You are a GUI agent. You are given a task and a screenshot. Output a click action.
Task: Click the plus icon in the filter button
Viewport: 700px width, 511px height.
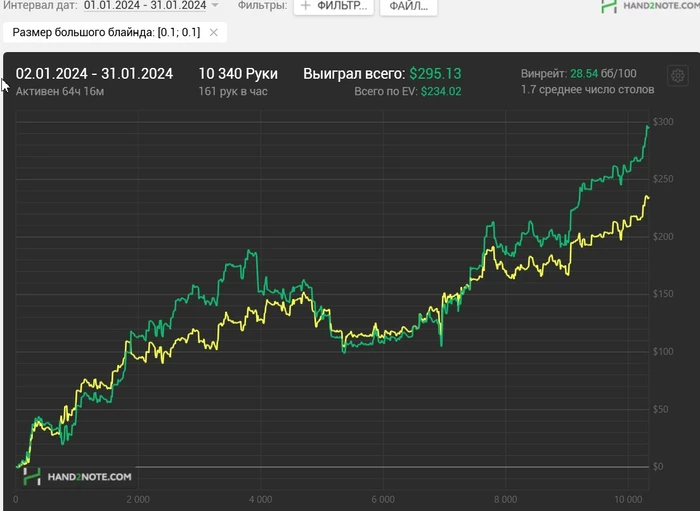pos(306,5)
